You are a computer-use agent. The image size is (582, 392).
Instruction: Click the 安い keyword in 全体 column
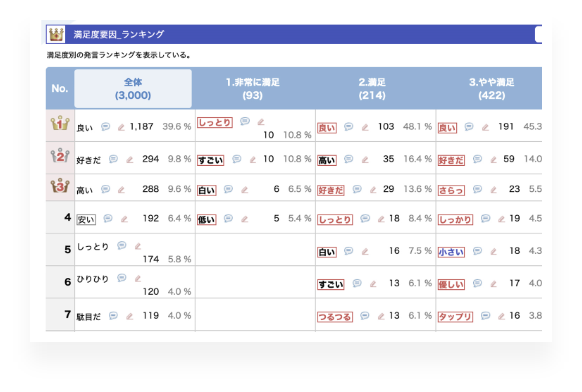tap(86, 220)
